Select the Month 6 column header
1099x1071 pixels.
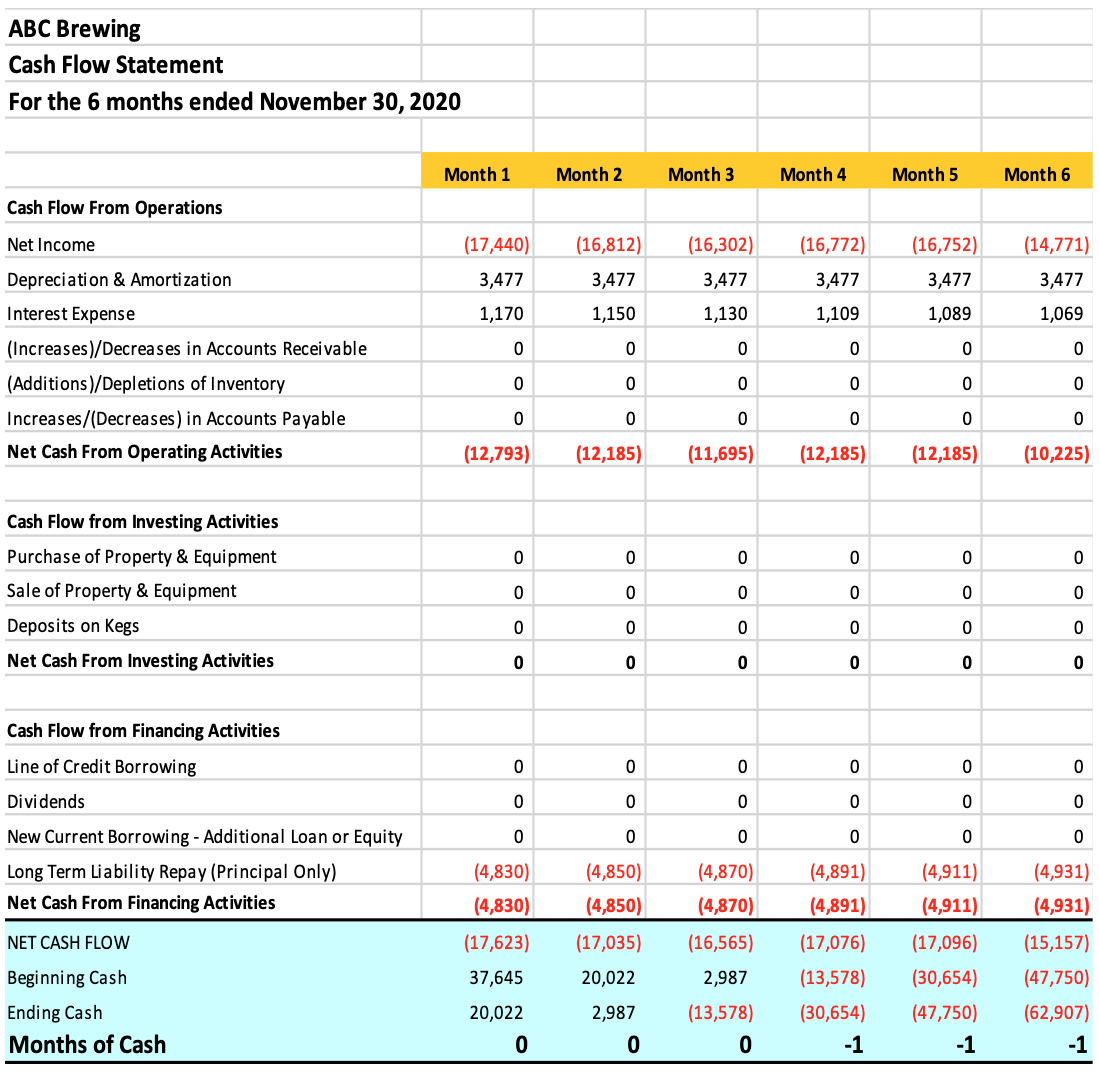[1037, 172]
